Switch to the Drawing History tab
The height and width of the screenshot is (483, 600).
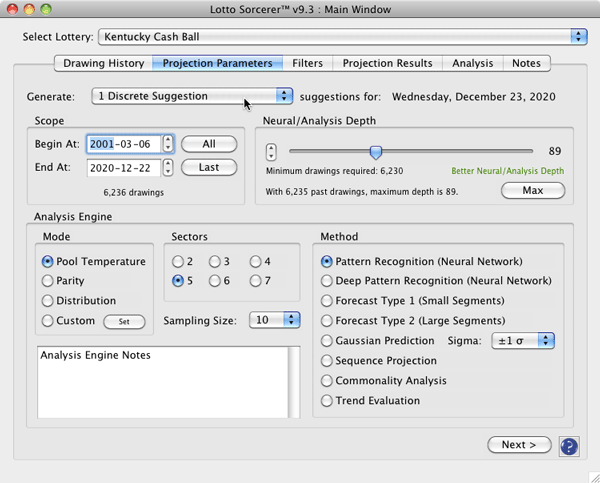click(x=103, y=63)
